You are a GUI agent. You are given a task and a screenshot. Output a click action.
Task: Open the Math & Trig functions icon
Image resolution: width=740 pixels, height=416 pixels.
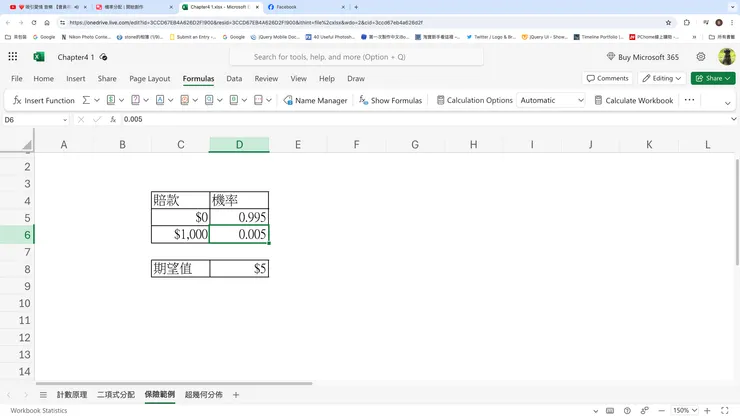(x=234, y=100)
